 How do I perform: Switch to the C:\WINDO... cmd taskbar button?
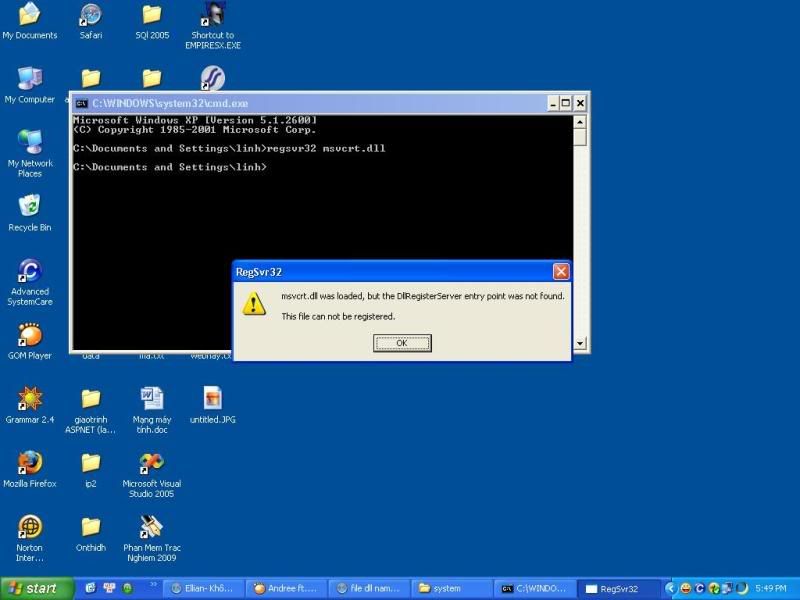(x=535, y=588)
